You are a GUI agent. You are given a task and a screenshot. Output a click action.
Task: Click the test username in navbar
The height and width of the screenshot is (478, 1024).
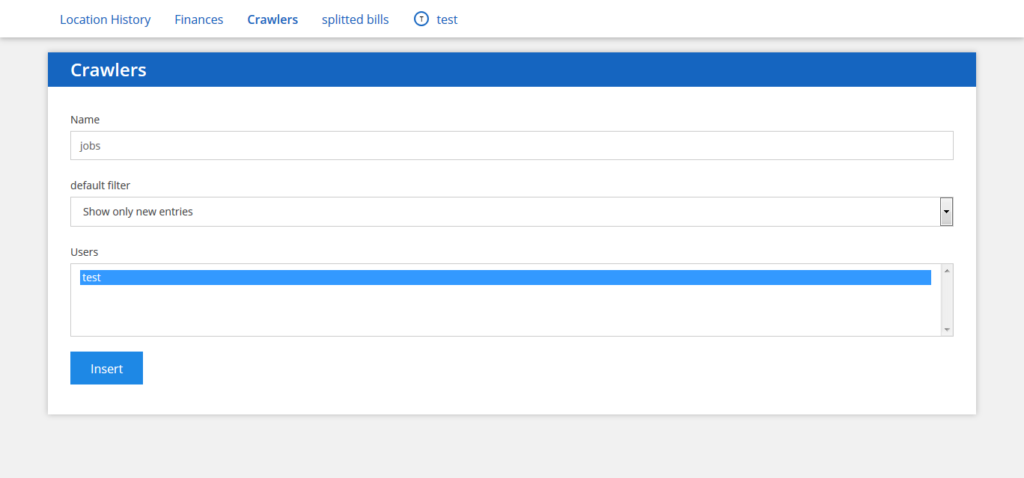pos(447,19)
